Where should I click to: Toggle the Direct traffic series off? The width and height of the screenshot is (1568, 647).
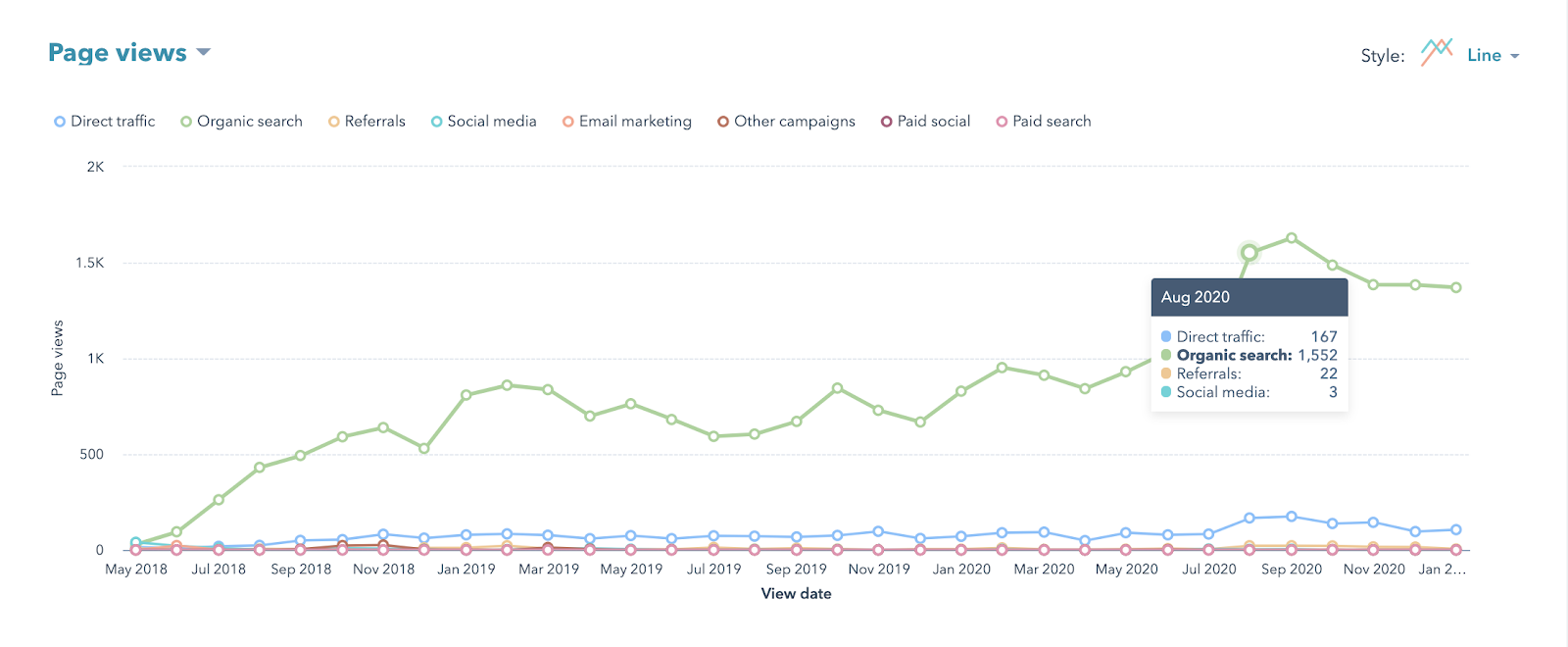click(x=113, y=121)
